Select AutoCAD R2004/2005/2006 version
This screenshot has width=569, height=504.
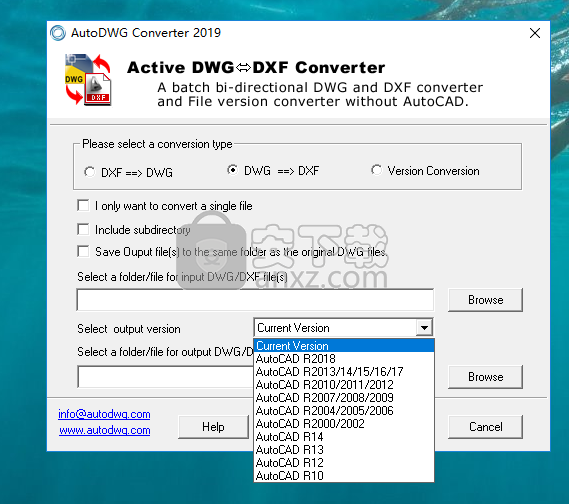point(344,411)
